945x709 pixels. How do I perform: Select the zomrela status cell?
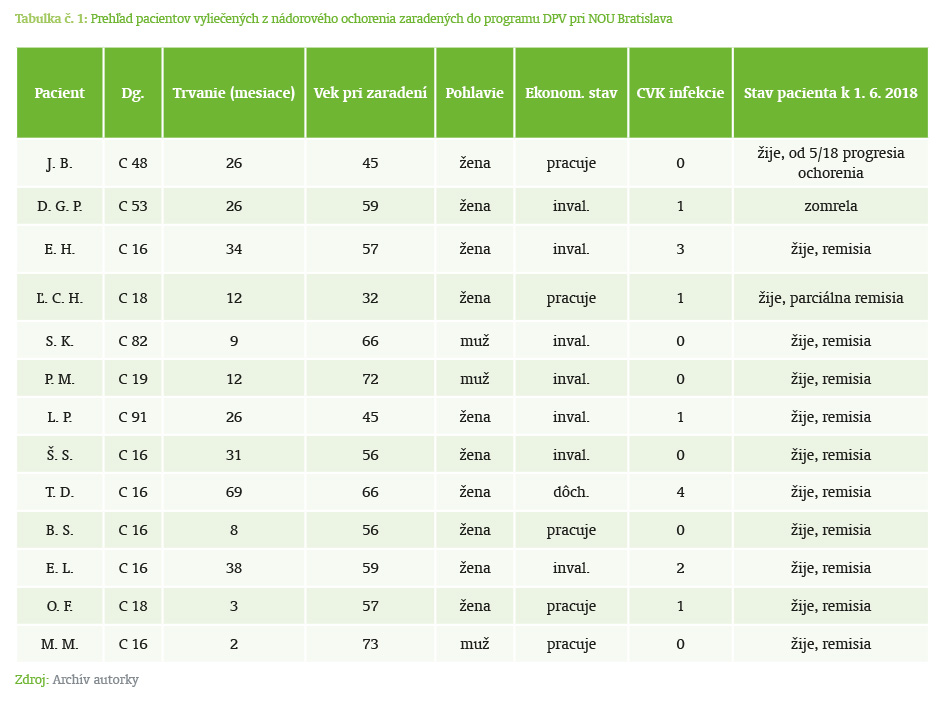[830, 206]
